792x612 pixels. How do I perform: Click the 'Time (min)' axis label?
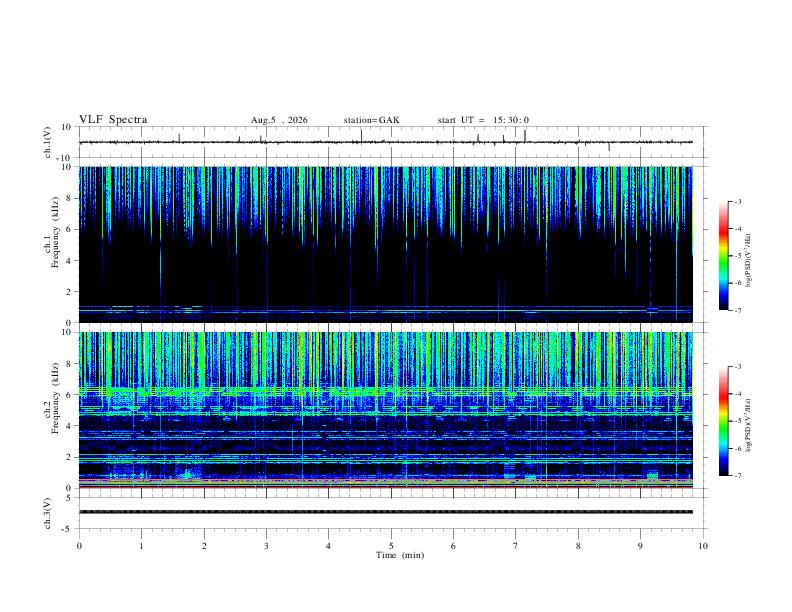[x=400, y=555]
